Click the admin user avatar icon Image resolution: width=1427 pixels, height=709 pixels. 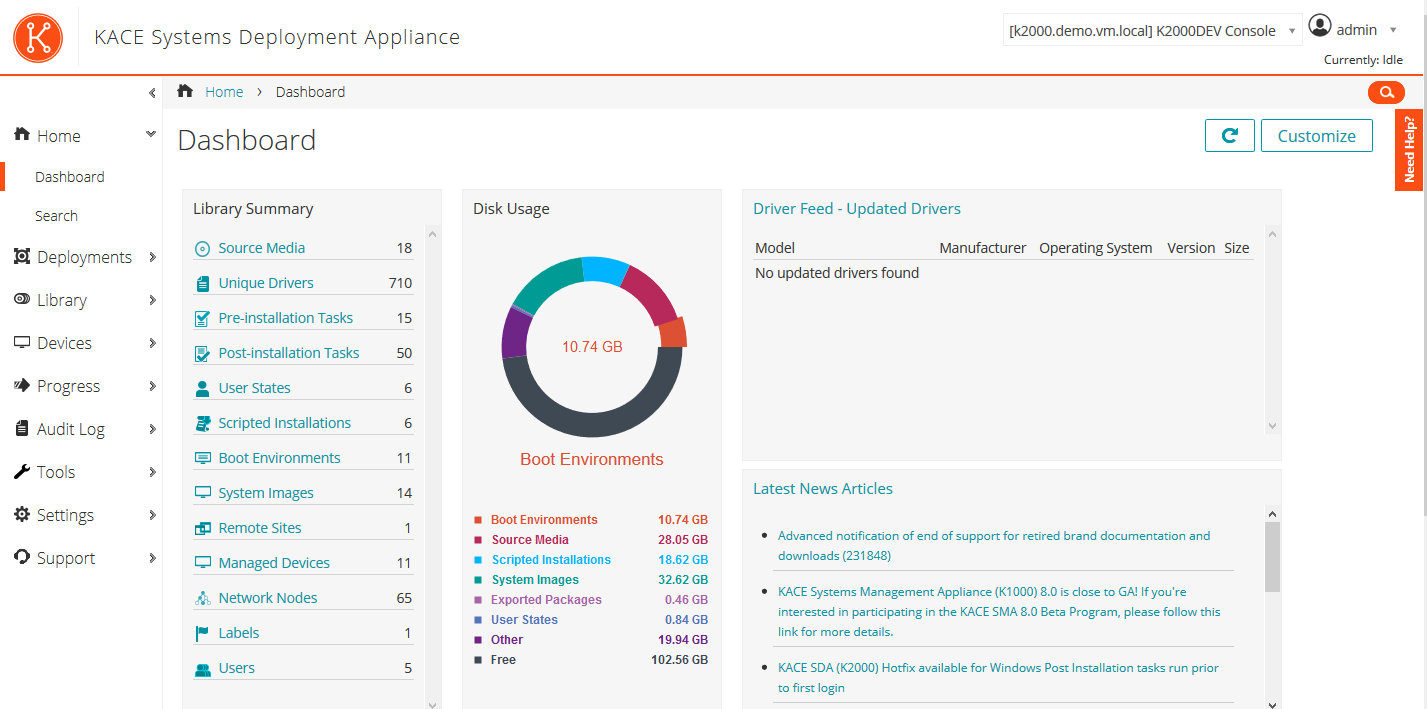1320,26
